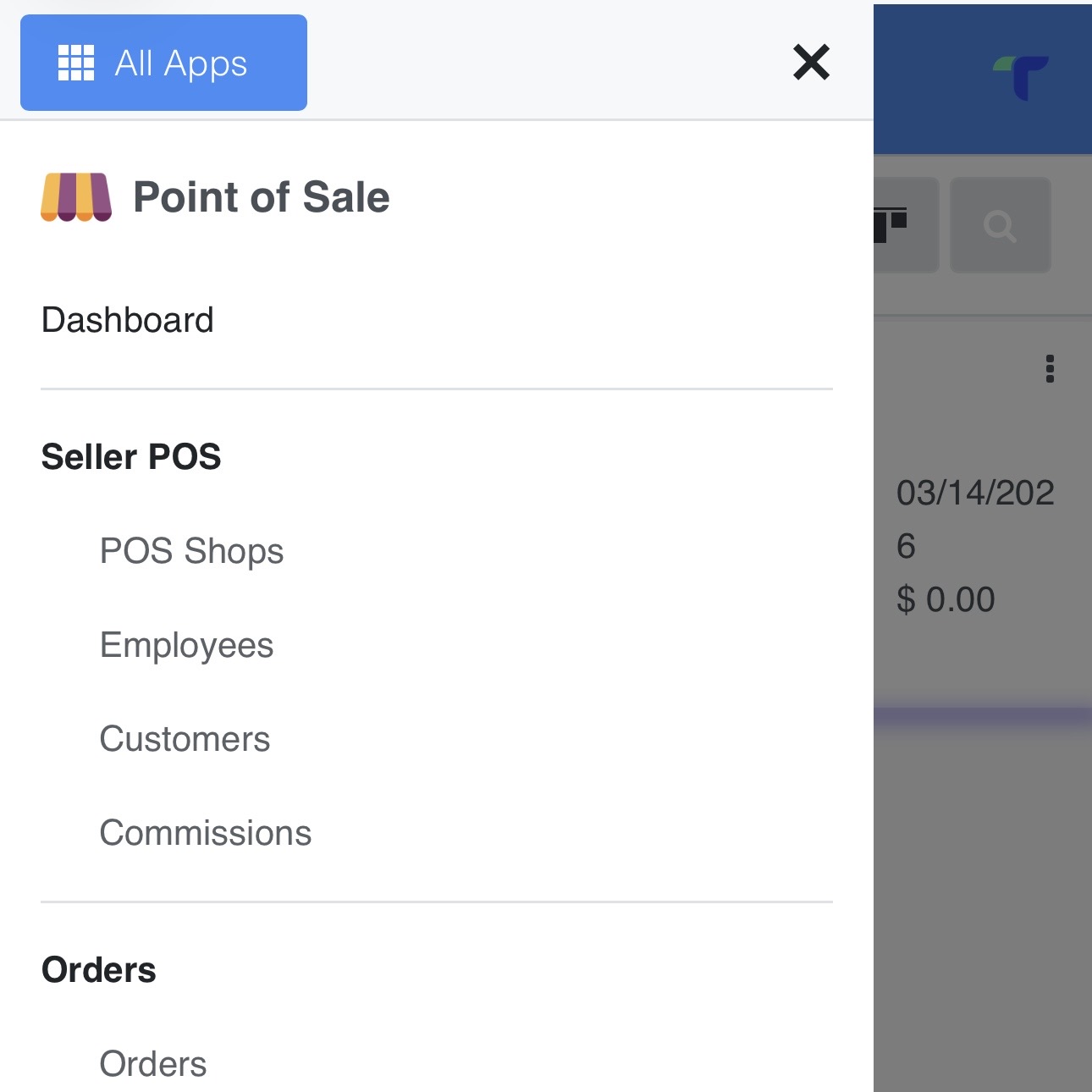Open the Orders submenu item
This screenshot has width=1092, height=1092.
coord(153,1064)
